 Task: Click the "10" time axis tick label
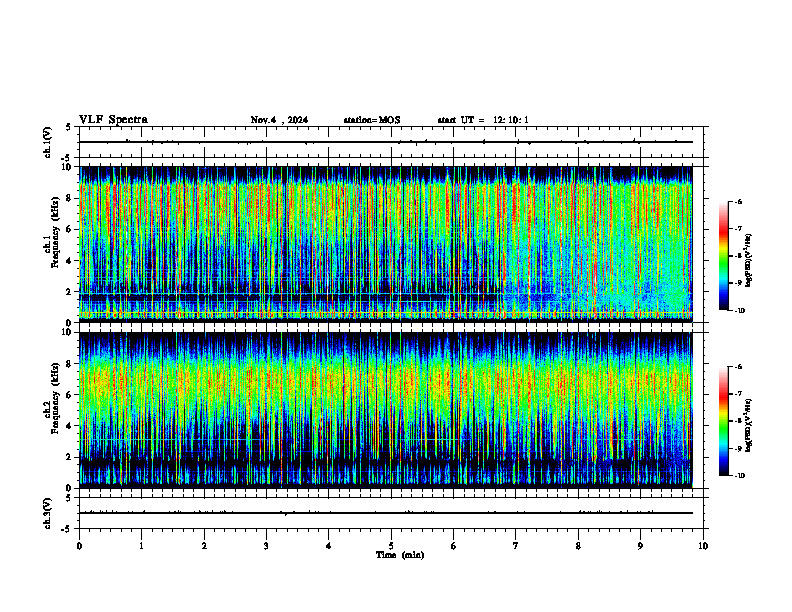[x=703, y=546]
